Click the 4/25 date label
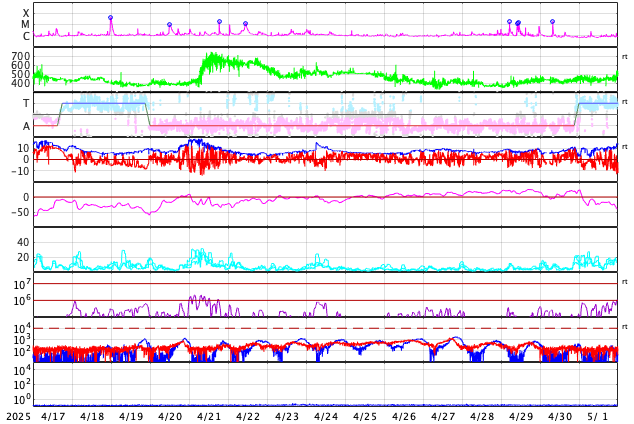 coord(365,417)
